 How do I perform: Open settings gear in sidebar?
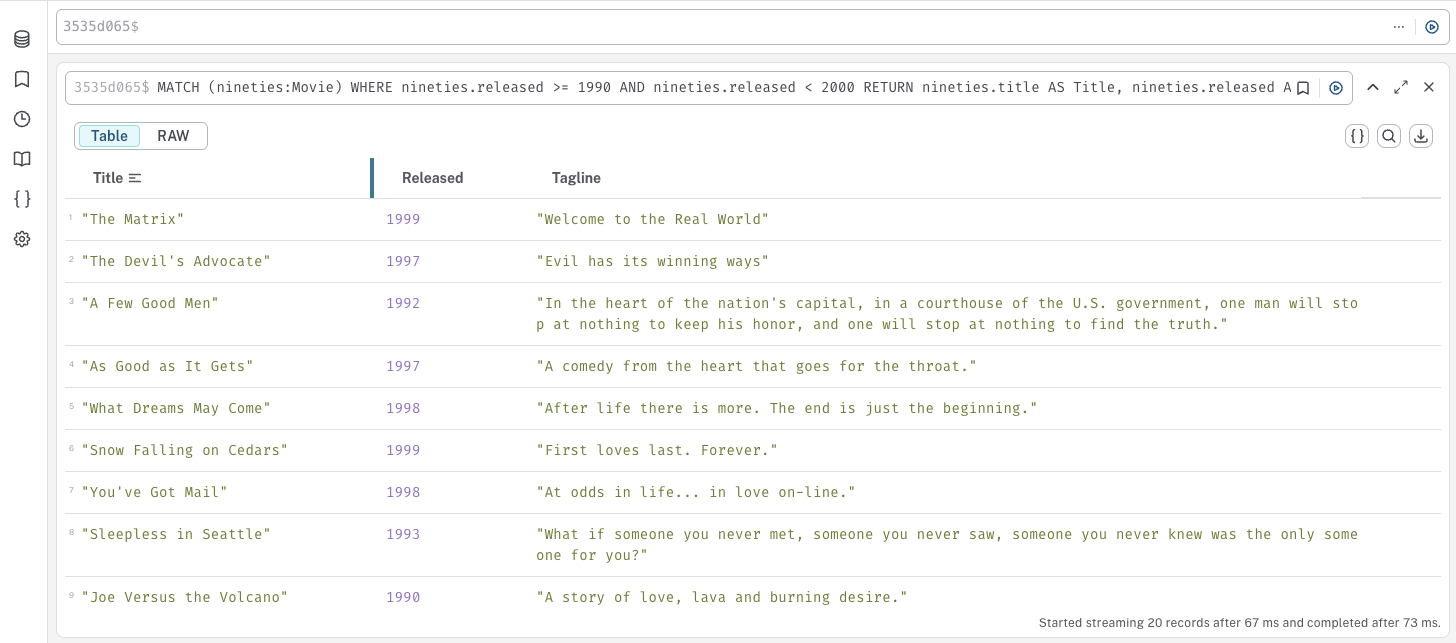(x=22, y=239)
